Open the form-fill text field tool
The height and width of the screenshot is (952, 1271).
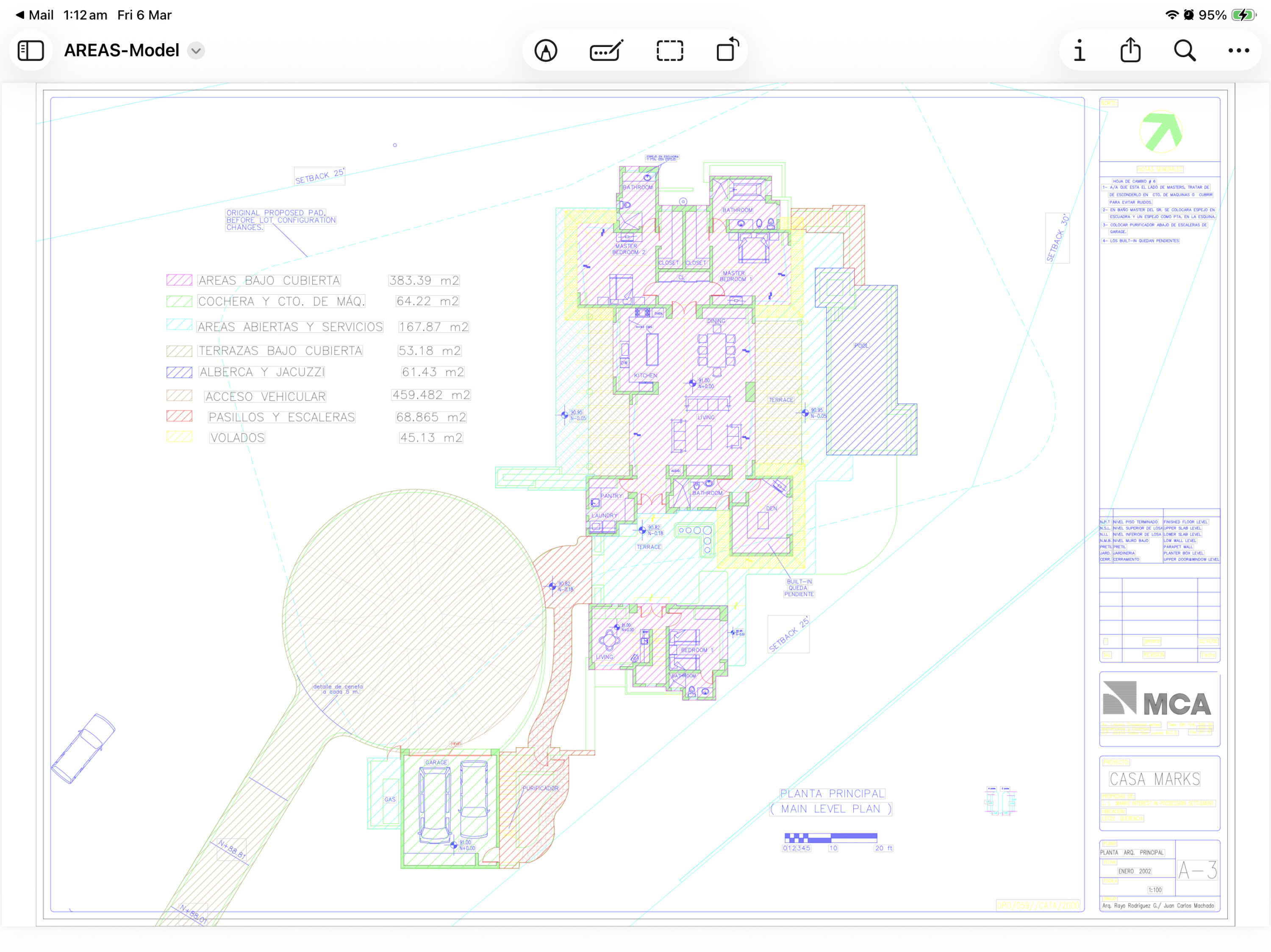coord(606,50)
